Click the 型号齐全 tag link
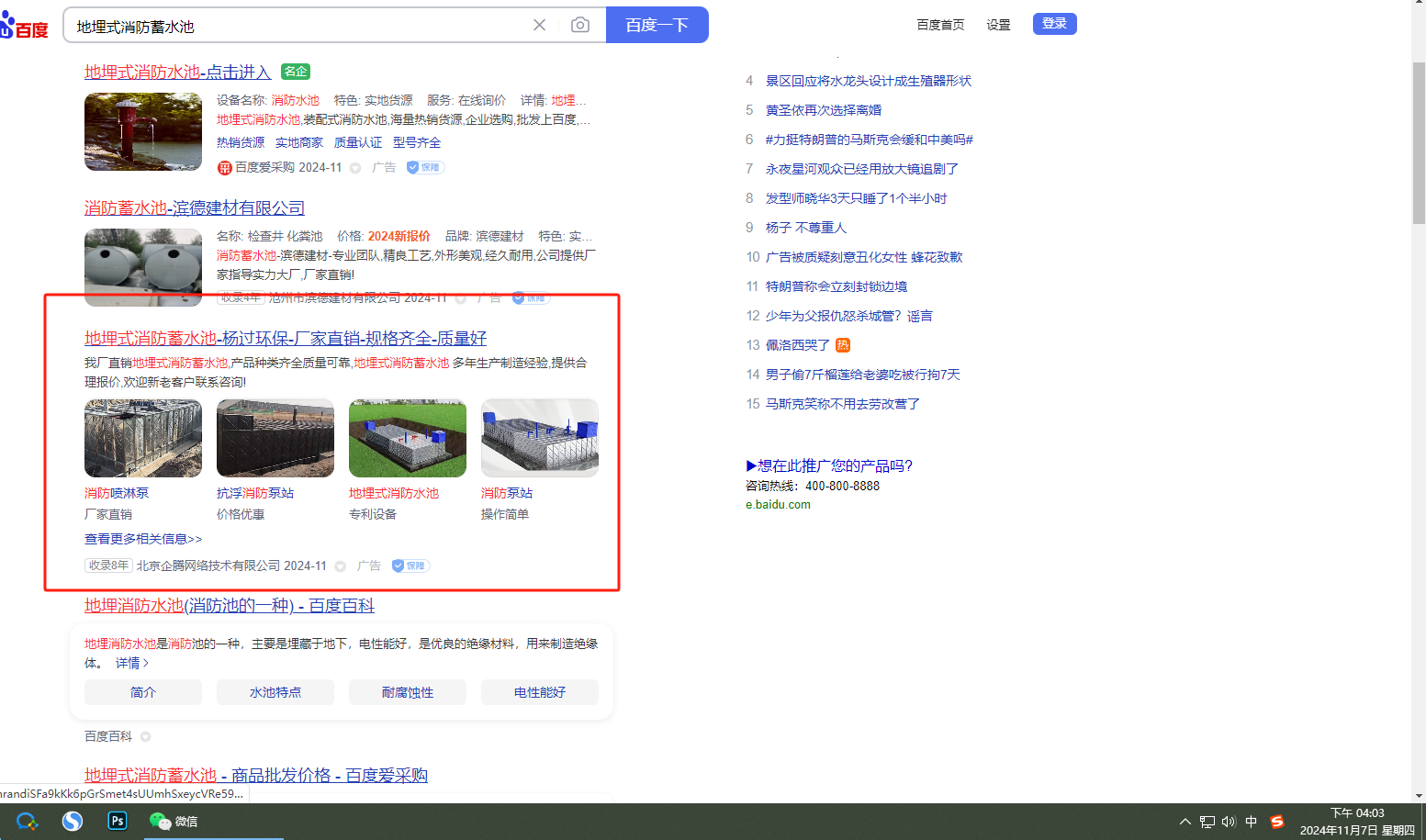The height and width of the screenshot is (840, 1426). (417, 142)
